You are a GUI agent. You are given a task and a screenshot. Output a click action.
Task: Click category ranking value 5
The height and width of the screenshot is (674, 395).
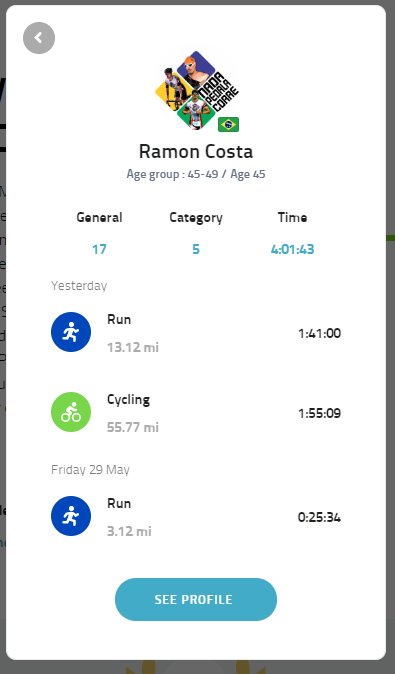click(x=196, y=249)
